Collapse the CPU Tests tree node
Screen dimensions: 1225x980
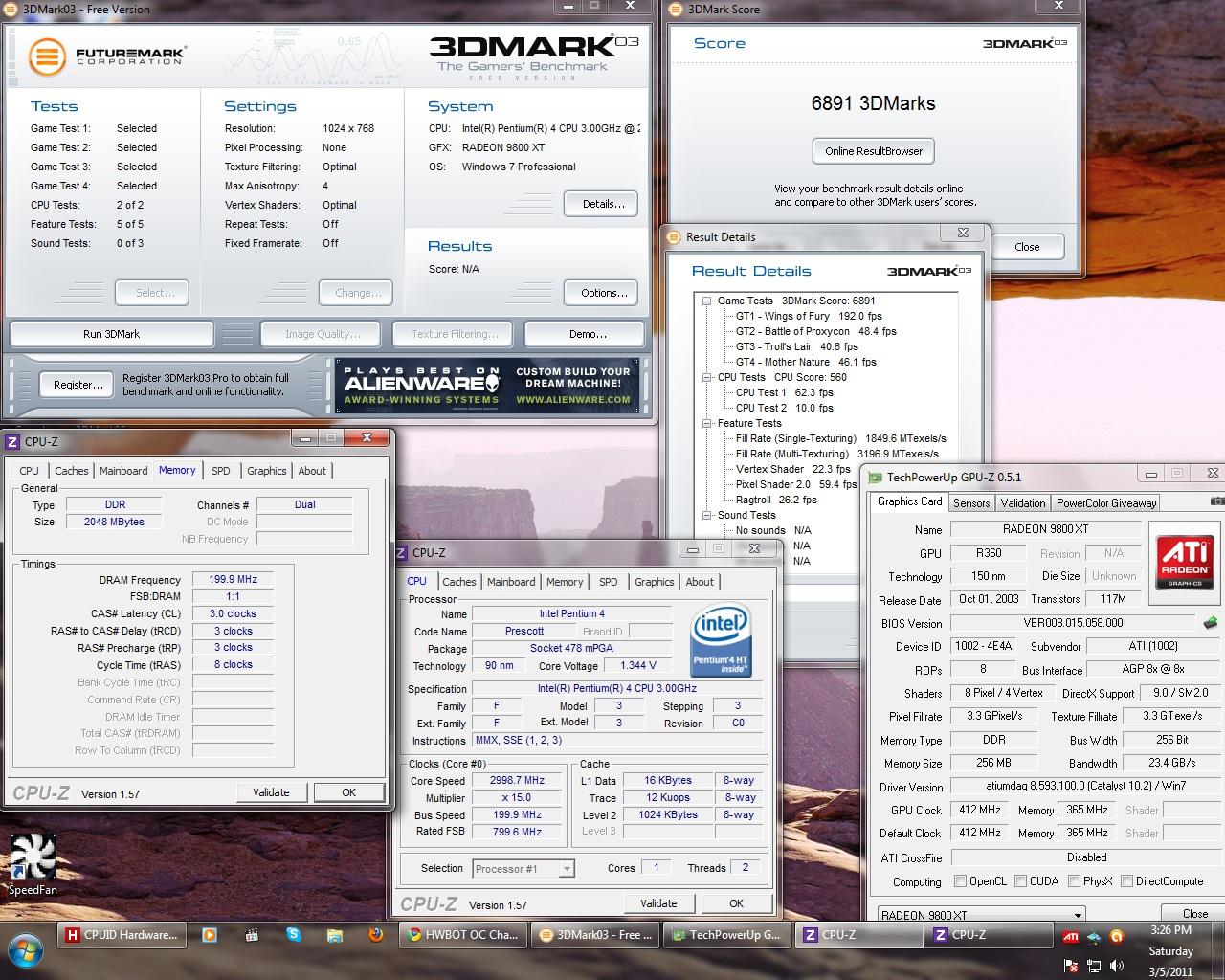click(x=706, y=377)
